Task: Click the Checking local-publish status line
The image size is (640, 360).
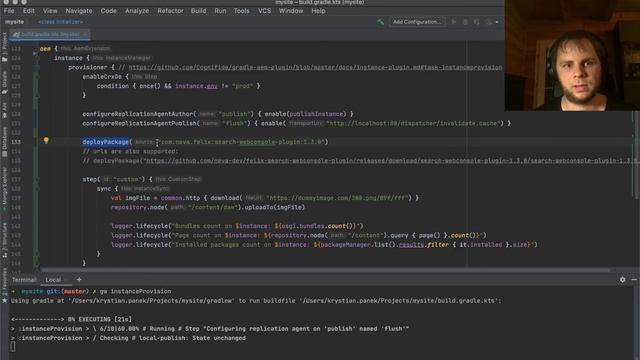Action: (128, 338)
